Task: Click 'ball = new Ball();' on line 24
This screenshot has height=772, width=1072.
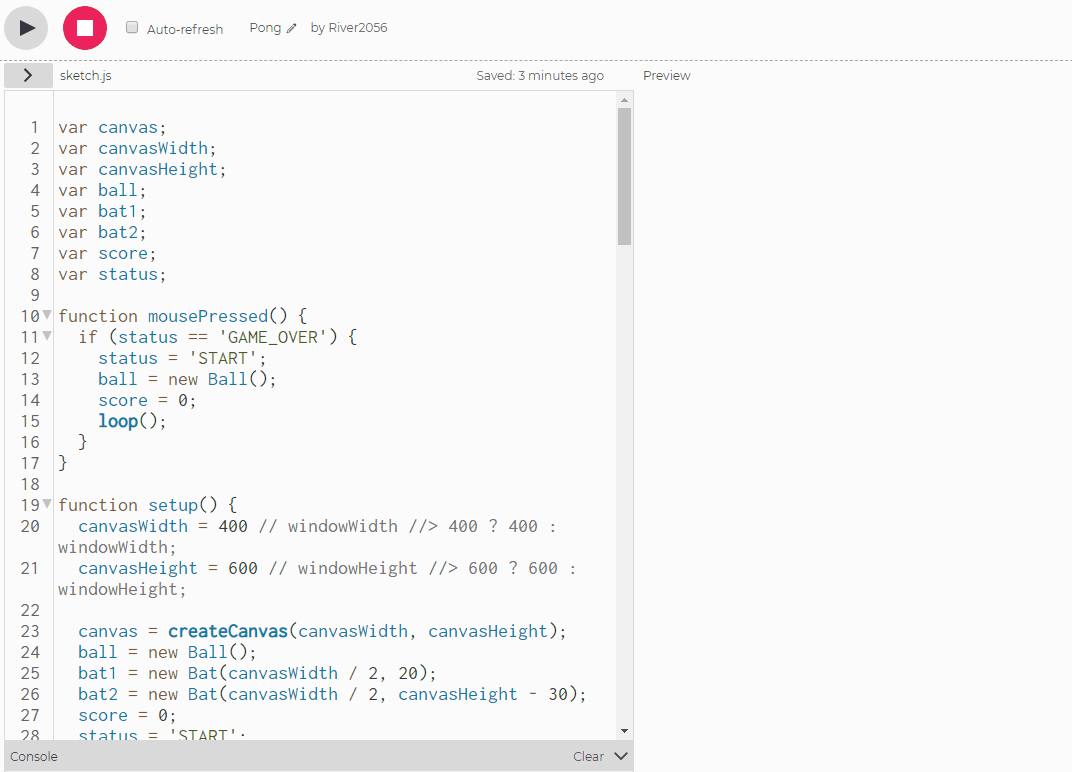Action: (x=168, y=652)
